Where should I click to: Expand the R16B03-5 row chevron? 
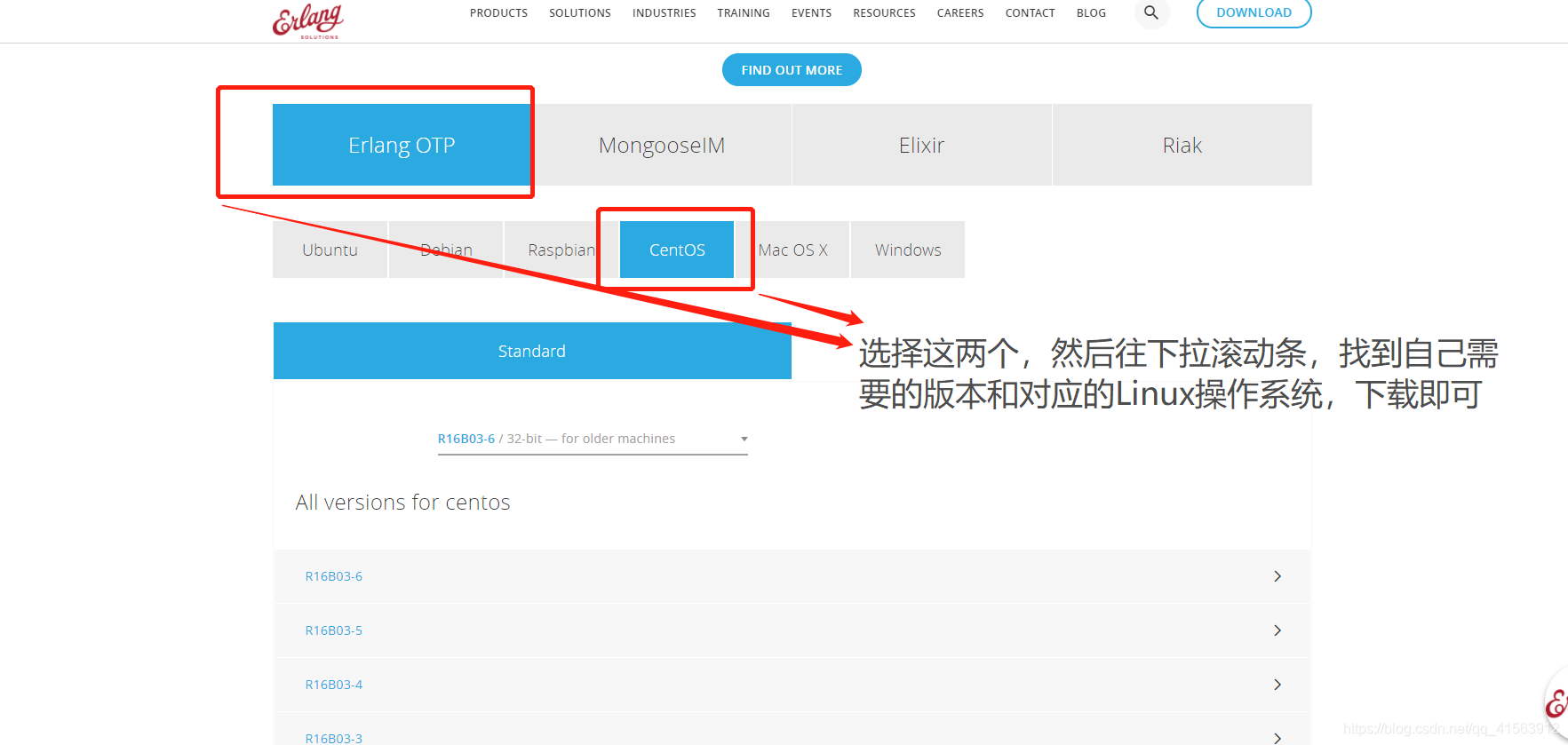click(x=1277, y=630)
